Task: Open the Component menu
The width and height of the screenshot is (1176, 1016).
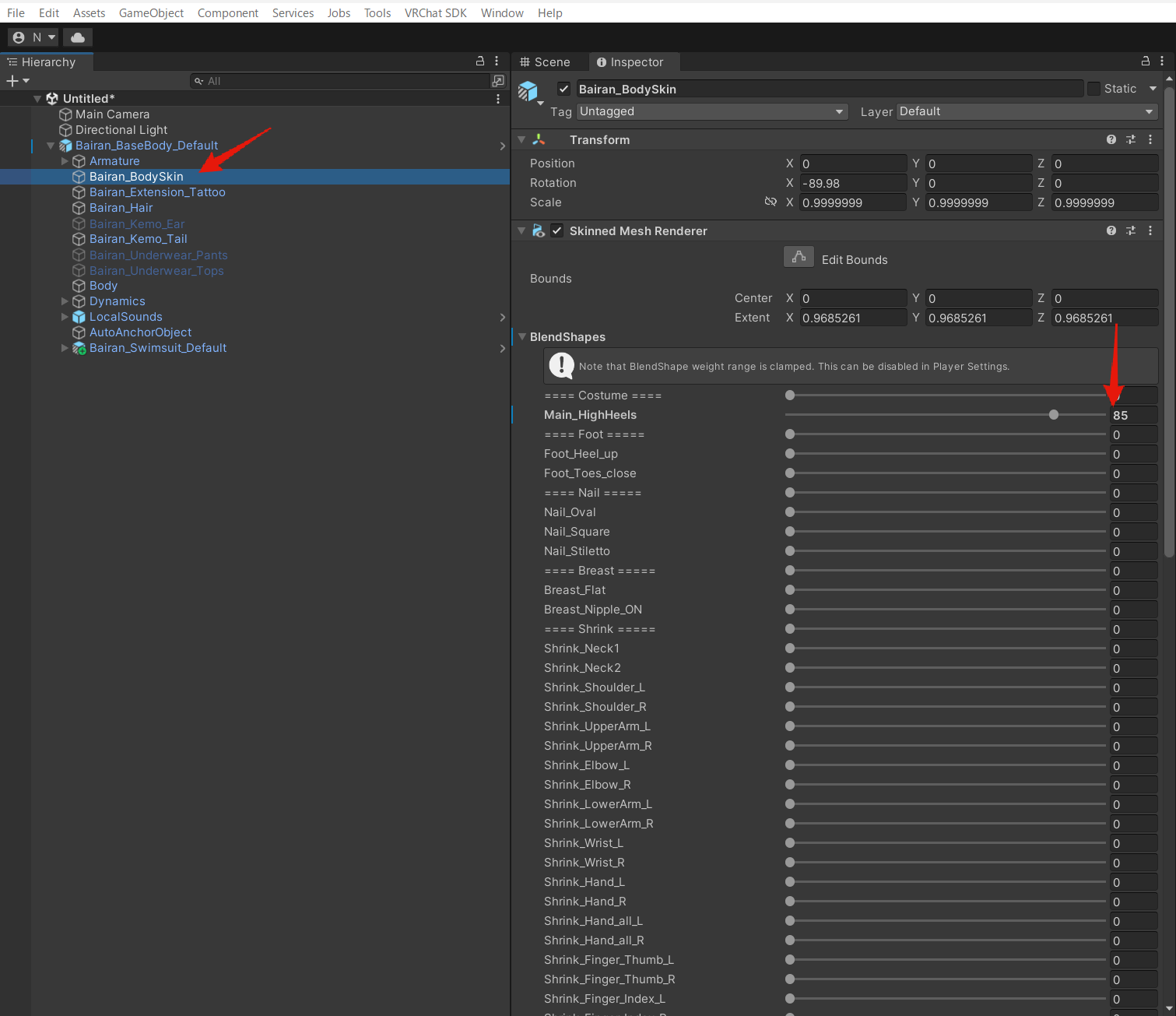Action: click(x=228, y=12)
